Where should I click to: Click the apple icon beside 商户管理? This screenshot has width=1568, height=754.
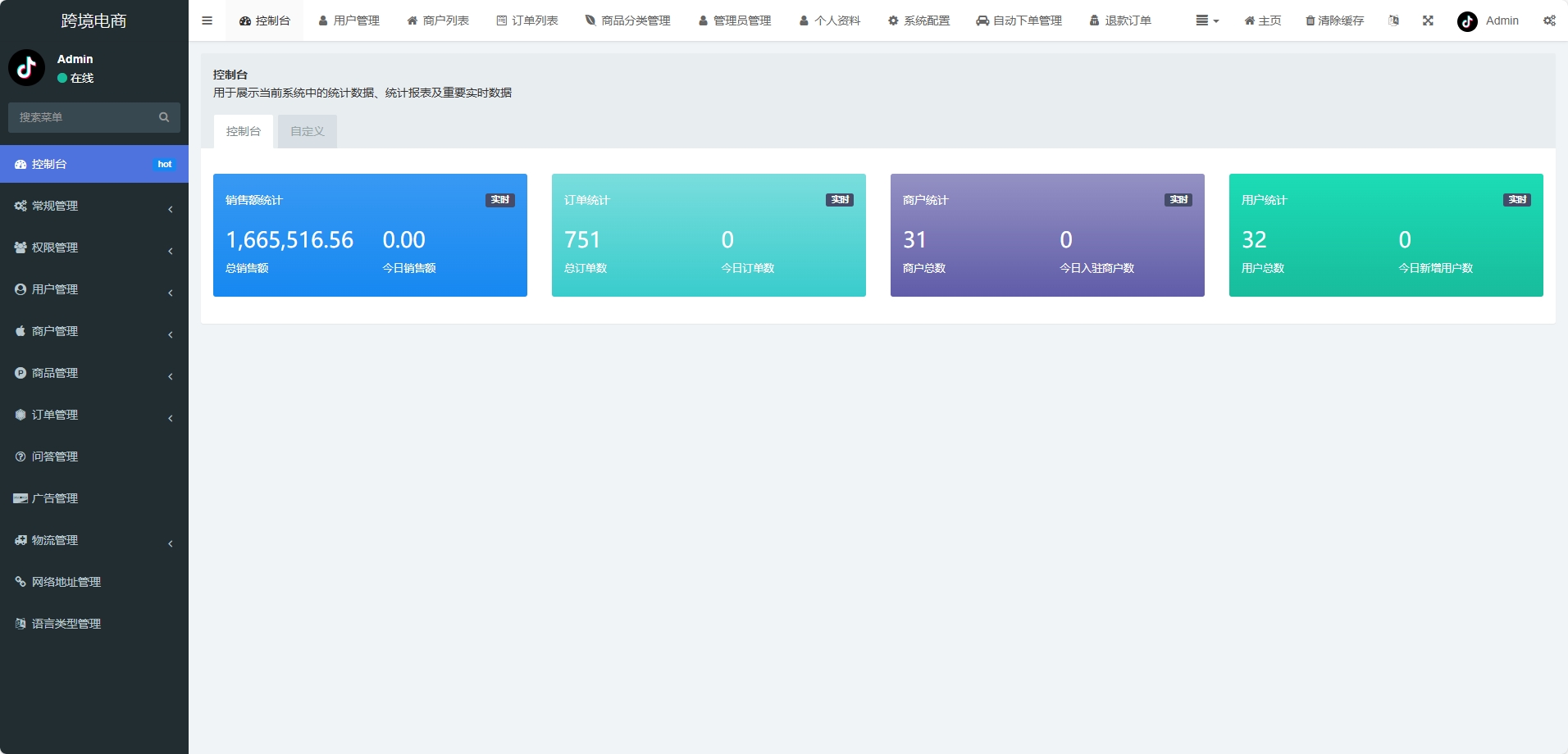click(21, 331)
